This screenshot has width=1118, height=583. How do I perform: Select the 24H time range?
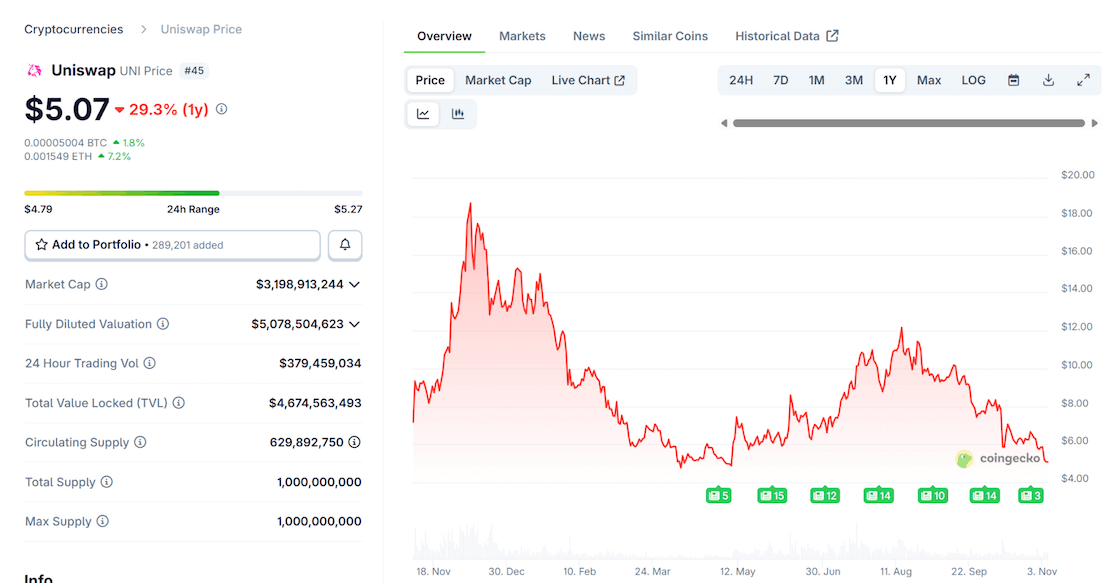click(x=741, y=80)
